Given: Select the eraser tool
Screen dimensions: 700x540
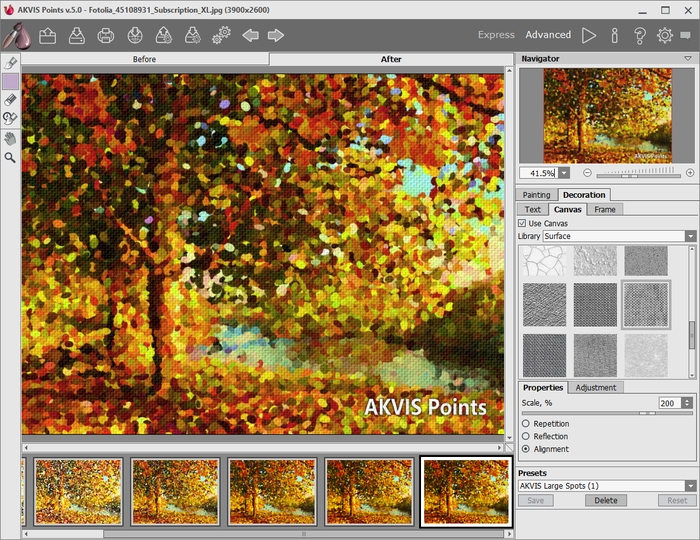Looking at the screenshot, I should pos(10,100).
